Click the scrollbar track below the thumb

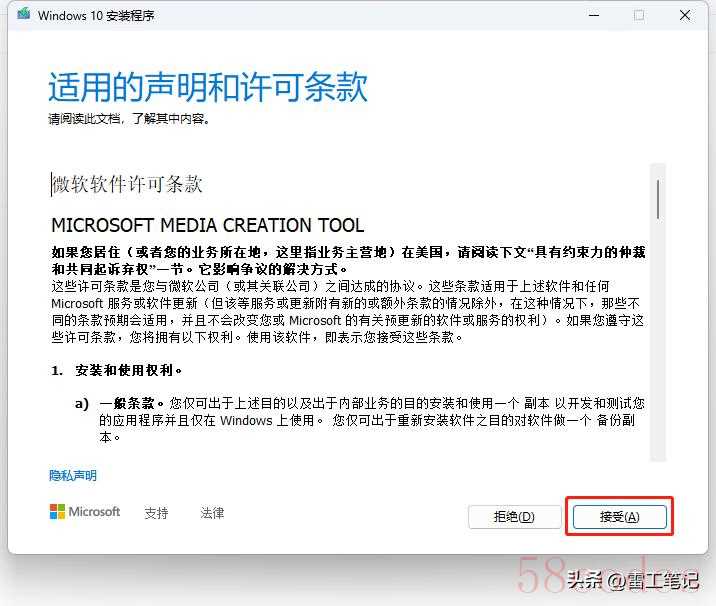pyautogui.click(x=657, y=350)
